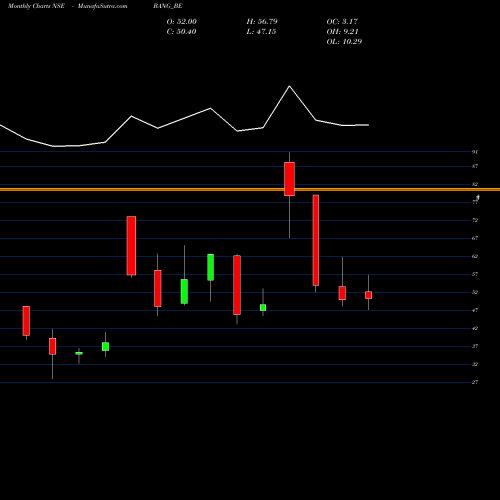This screenshot has width=500, height=500.
Task: Click the "OL: 10.29" reading
Action: click(344, 42)
